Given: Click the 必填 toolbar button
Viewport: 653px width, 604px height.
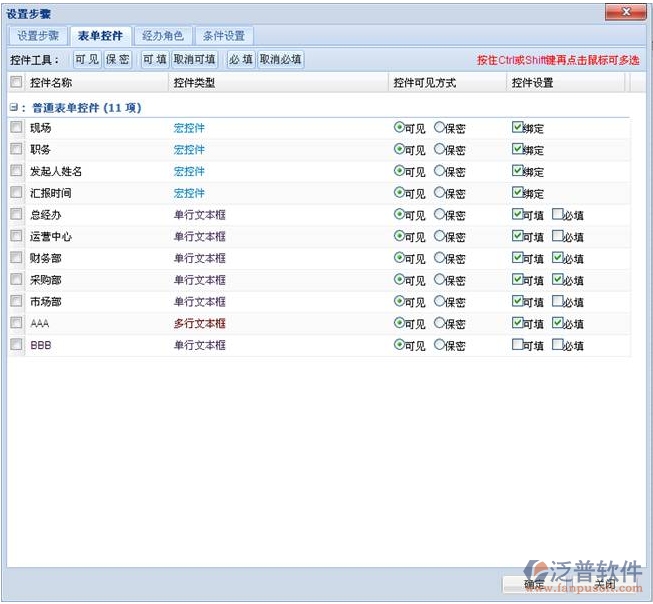Looking at the screenshot, I should tap(240, 60).
